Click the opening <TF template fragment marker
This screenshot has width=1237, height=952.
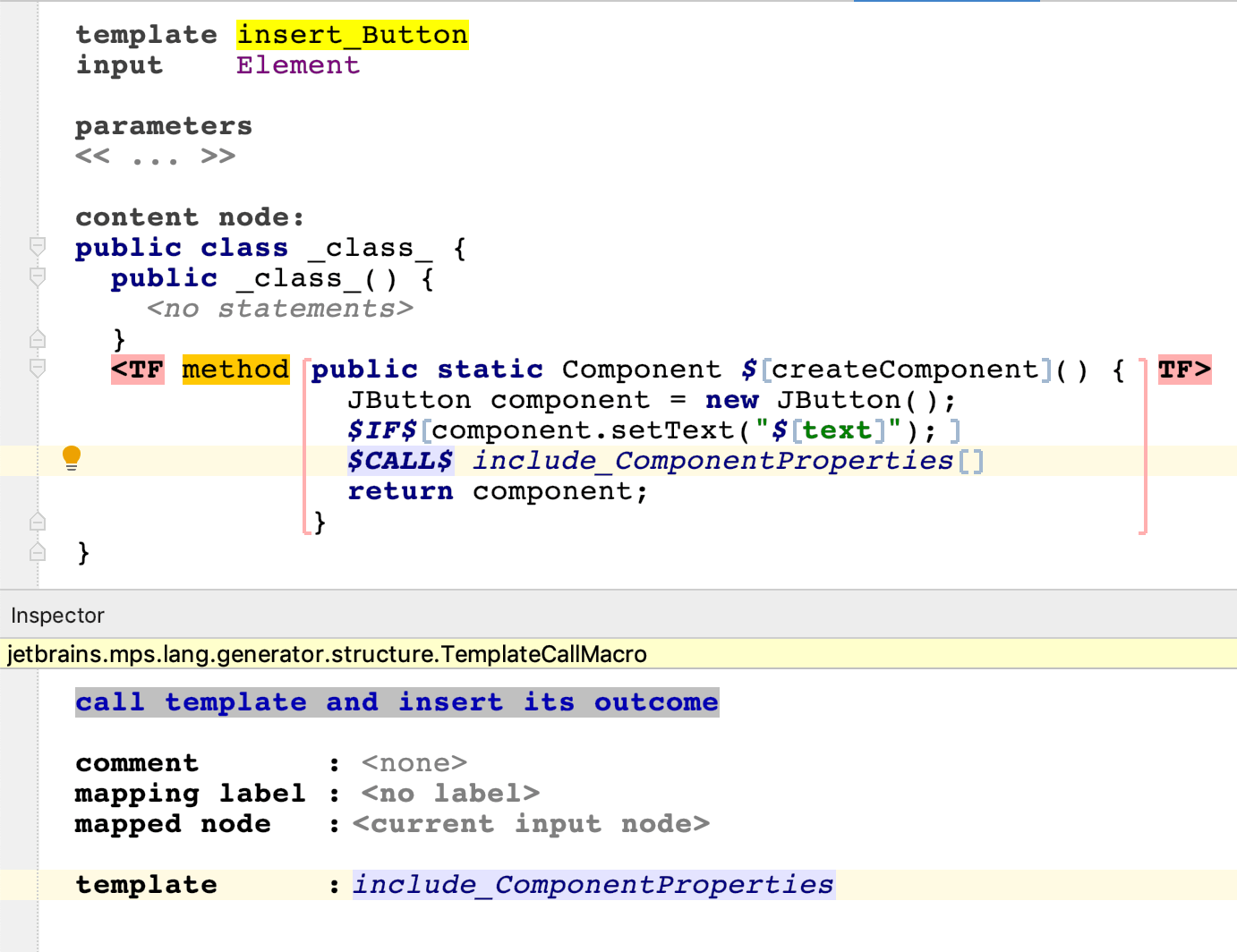pos(138,370)
